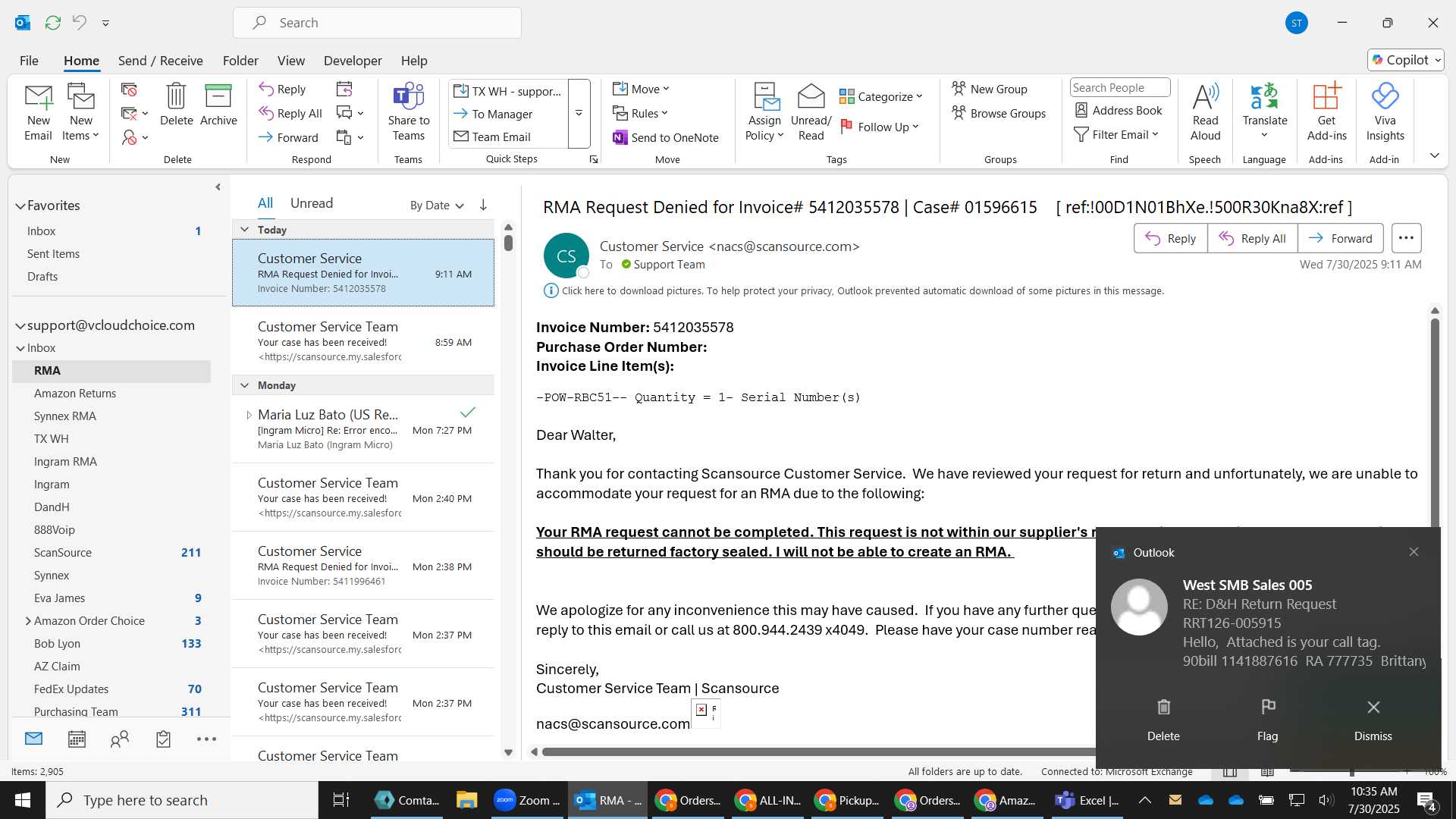Switch to the Folder tab
1456x819 pixels.
tap(240, 61)
